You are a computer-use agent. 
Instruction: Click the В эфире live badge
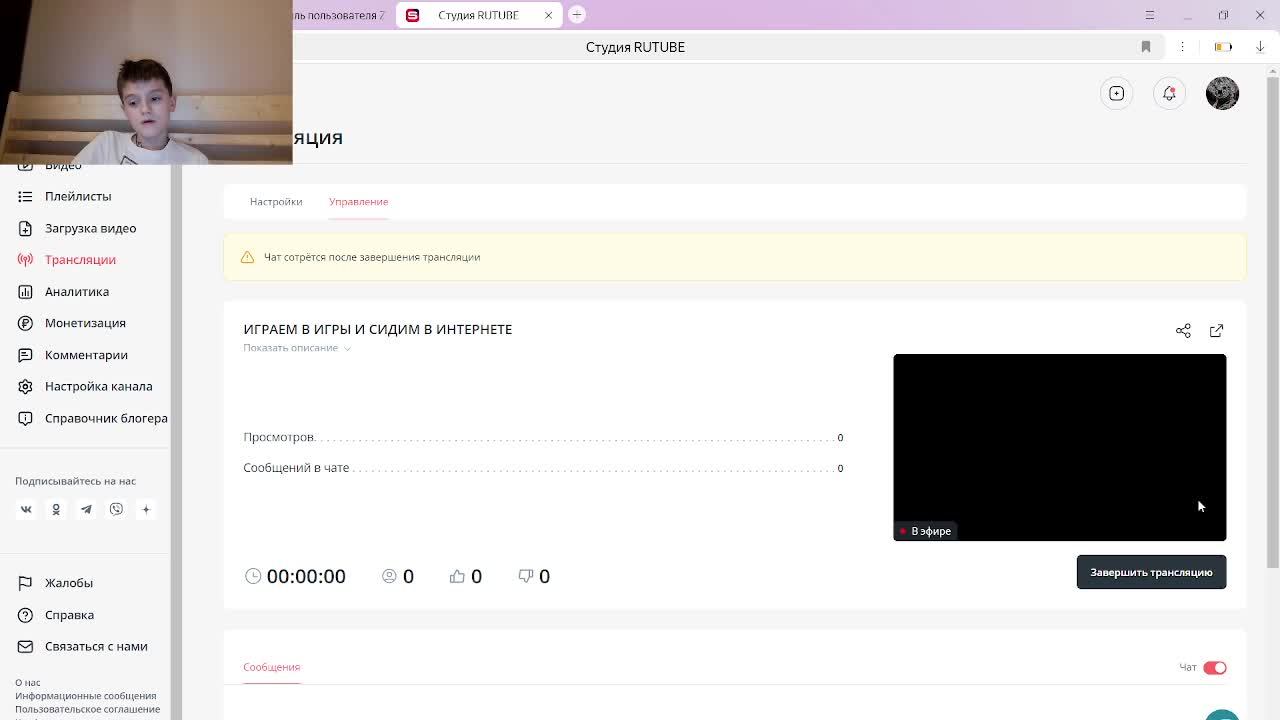(x=925, y=531)
